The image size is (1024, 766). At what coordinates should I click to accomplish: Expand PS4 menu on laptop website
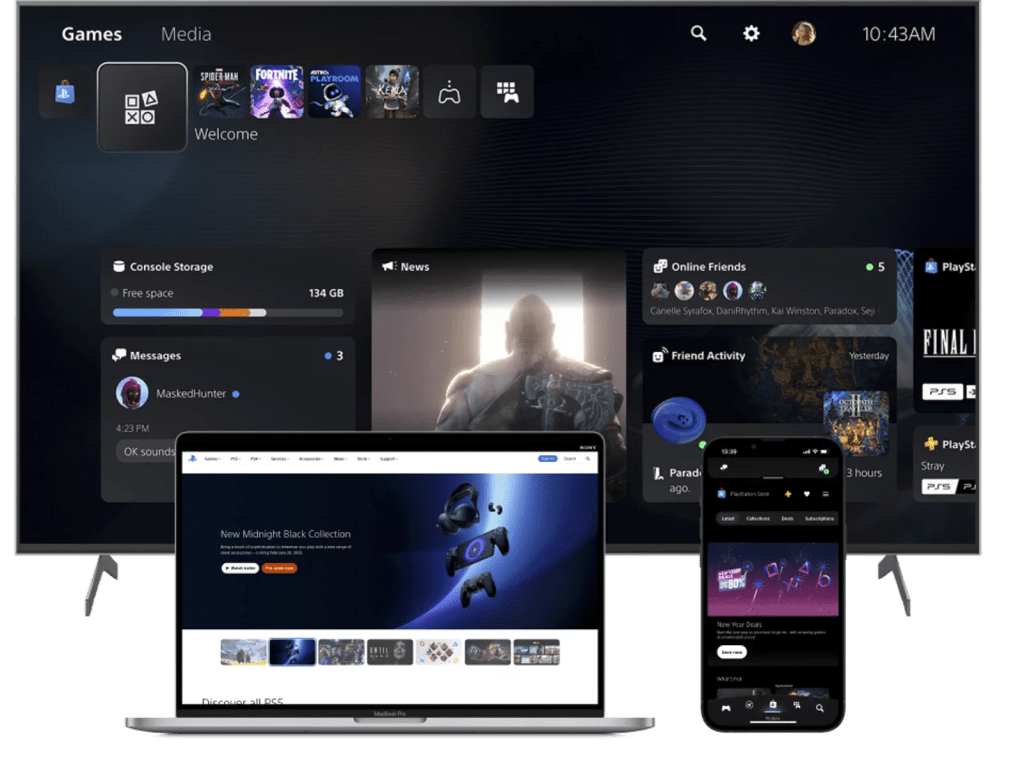255,459
